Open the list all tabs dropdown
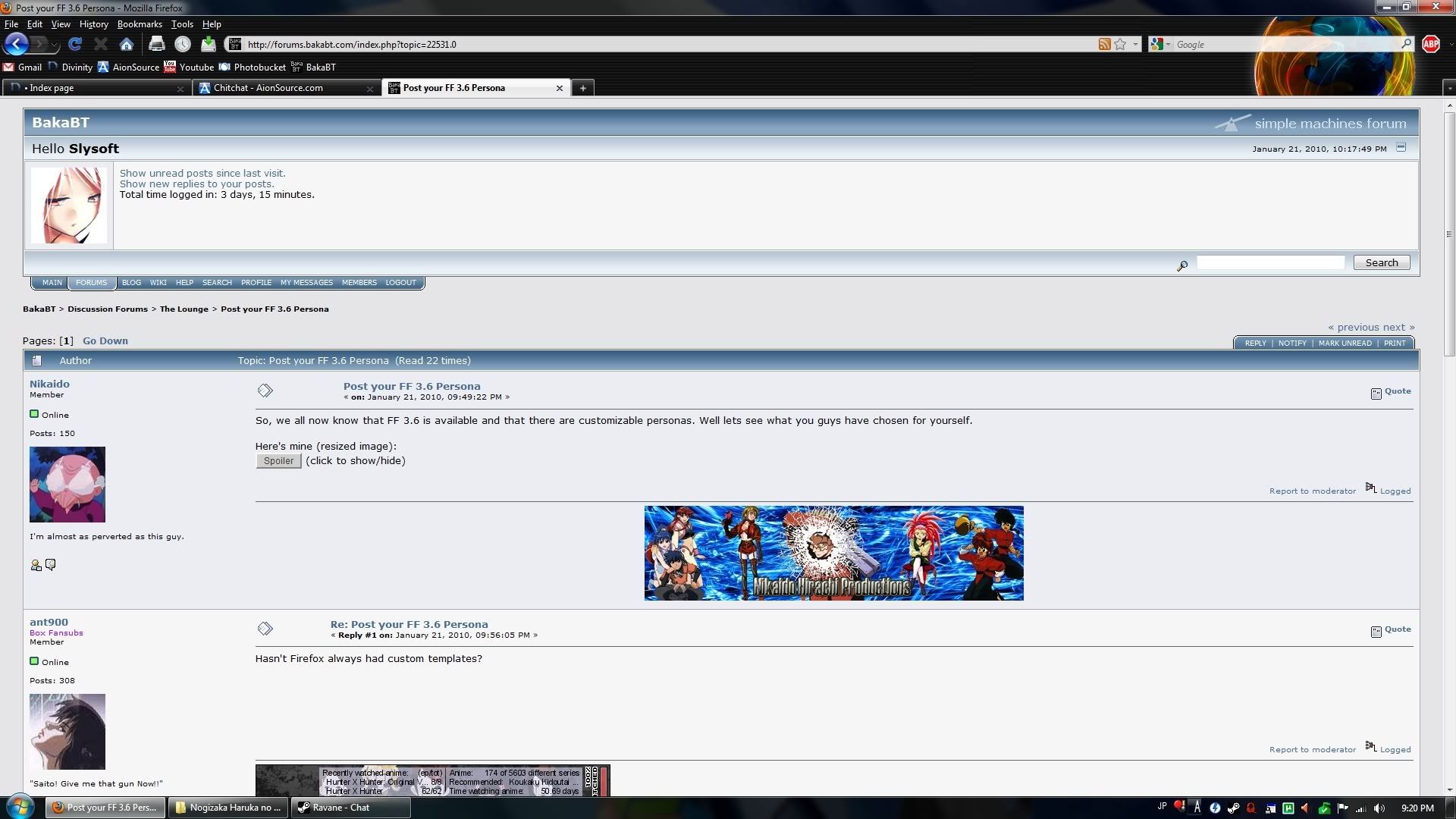 pyautogui.click(x=1449, y=88)
